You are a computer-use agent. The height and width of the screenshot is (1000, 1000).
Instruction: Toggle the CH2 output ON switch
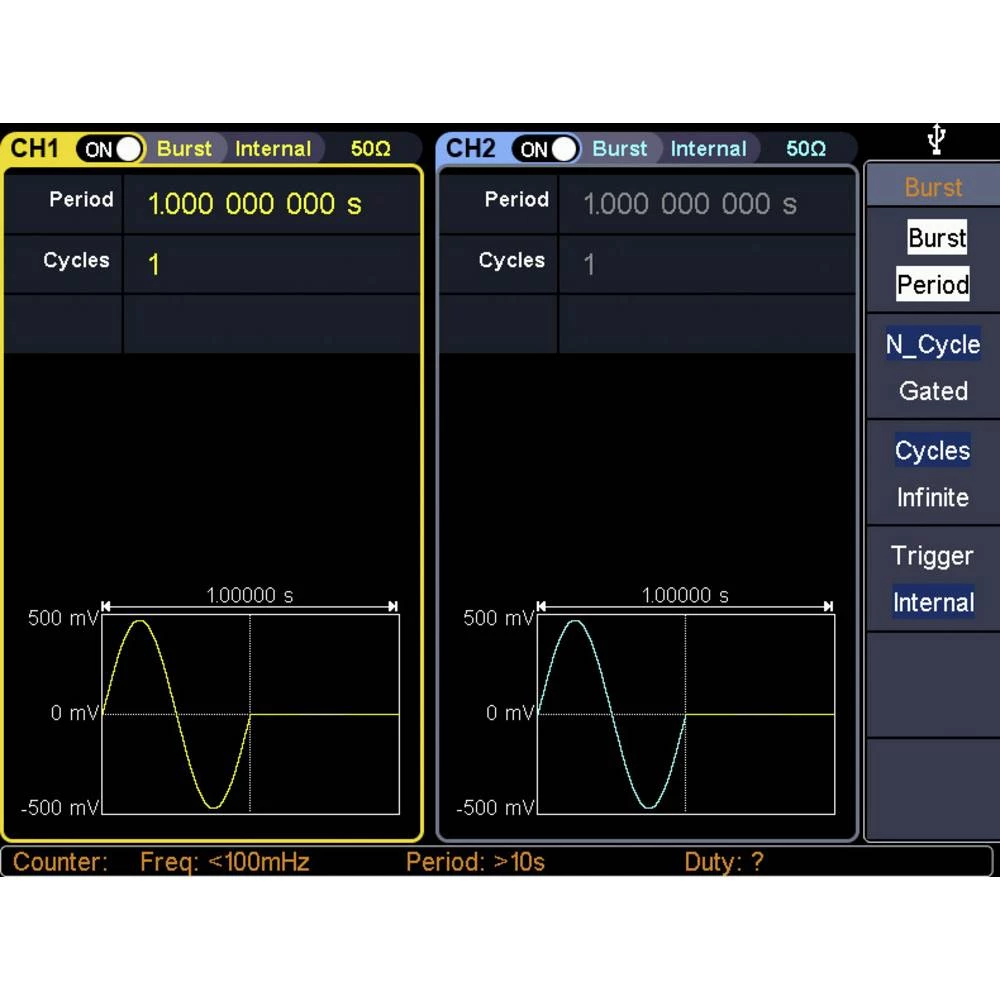click(545, 149)
